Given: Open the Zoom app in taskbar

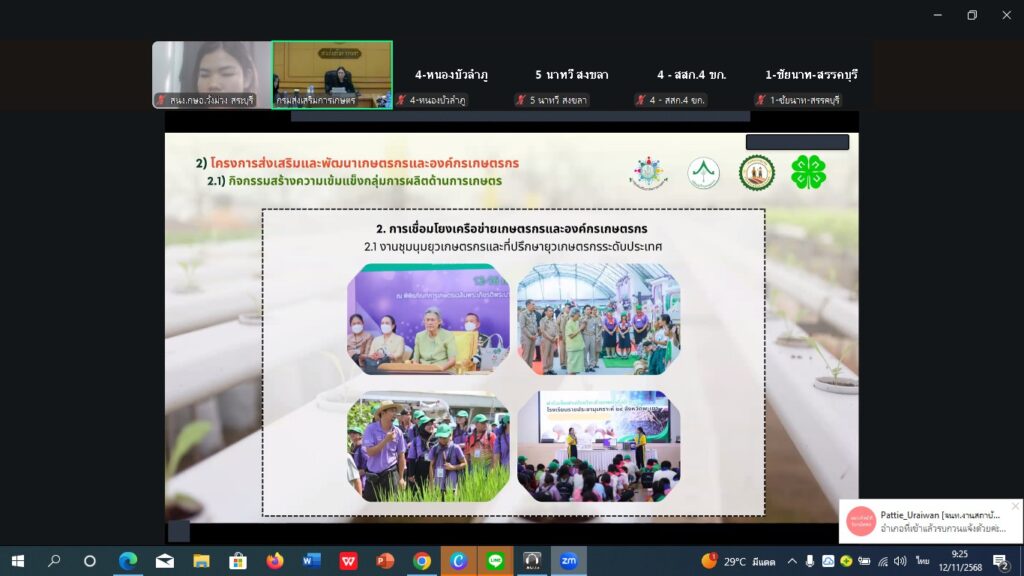Looking at the screenshot, I should click(568, 561).
